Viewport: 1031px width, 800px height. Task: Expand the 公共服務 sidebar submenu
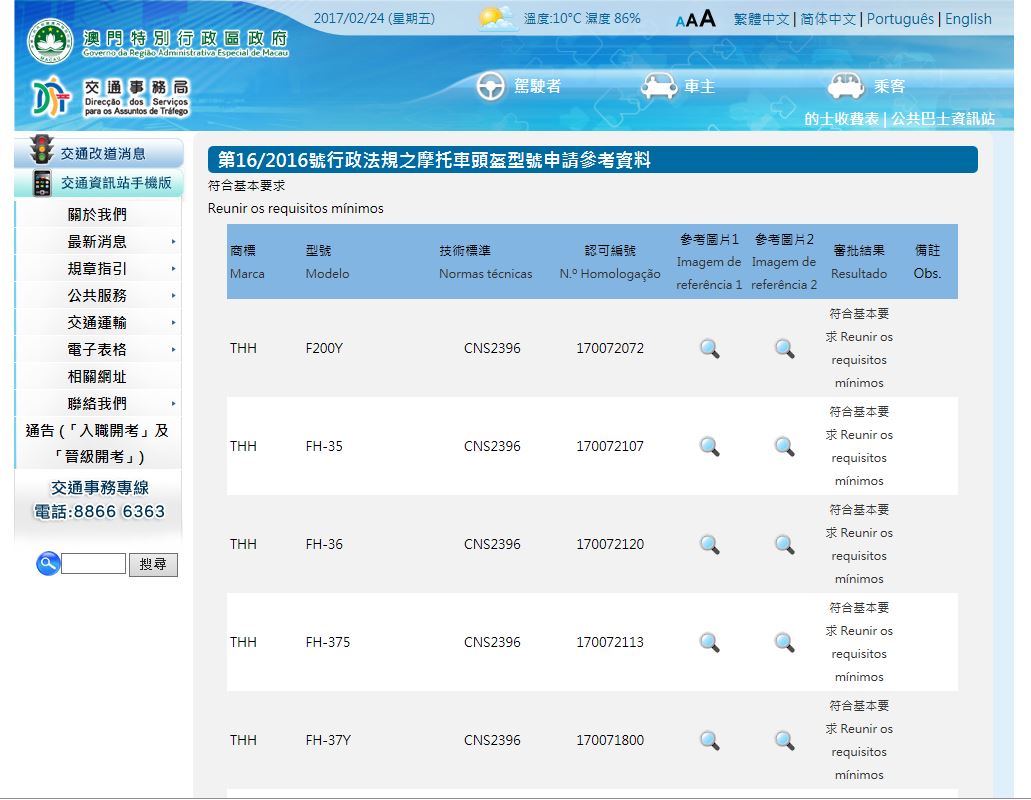point(173,296)
